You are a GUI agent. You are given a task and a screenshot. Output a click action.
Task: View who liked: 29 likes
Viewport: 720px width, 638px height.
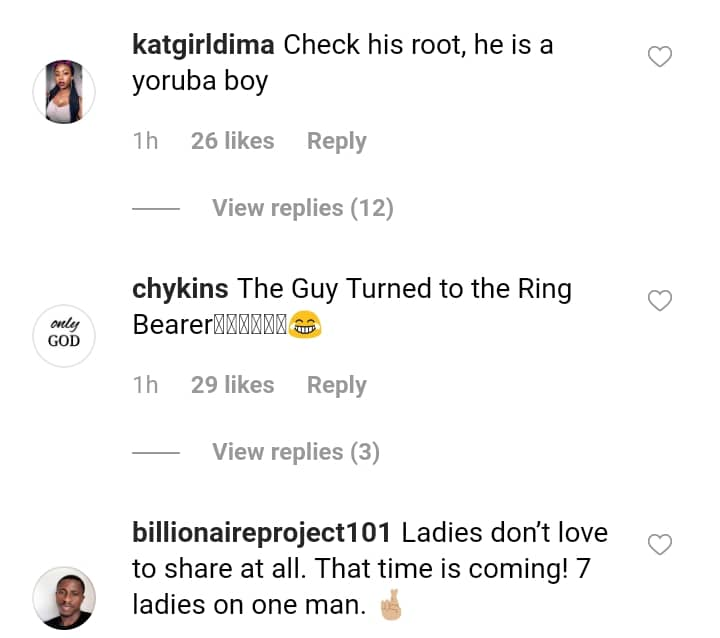tap(232, 385)
